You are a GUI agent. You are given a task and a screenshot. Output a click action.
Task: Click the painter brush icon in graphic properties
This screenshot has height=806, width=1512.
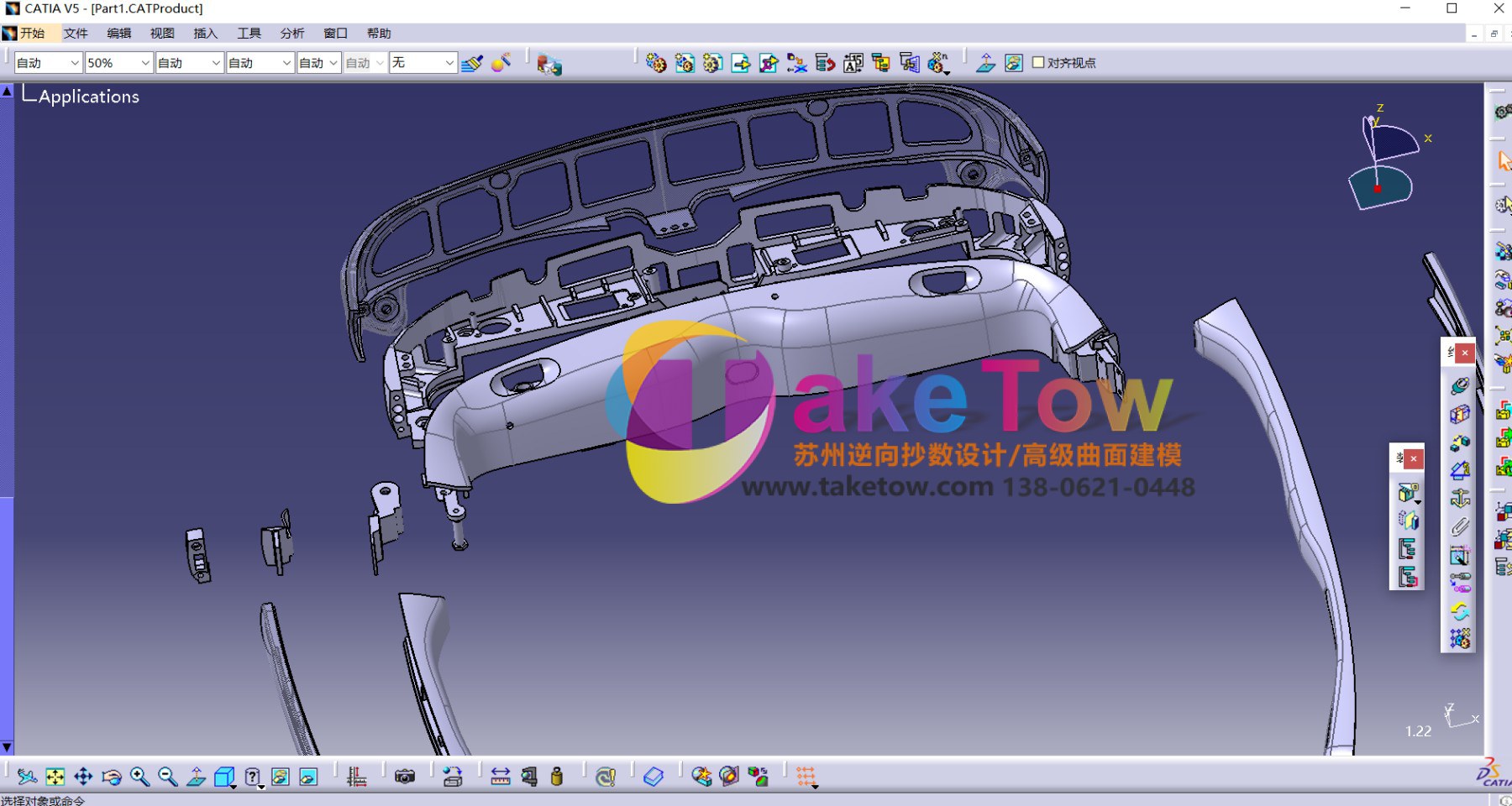tap(472, 63)
